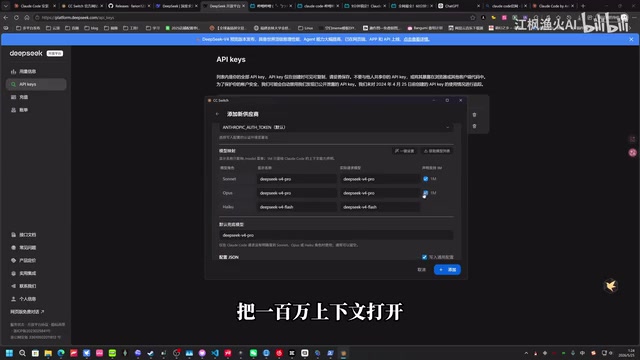The image size is (640, 360).
Task: Open a new browser tab
Action: tap(583, 6)
